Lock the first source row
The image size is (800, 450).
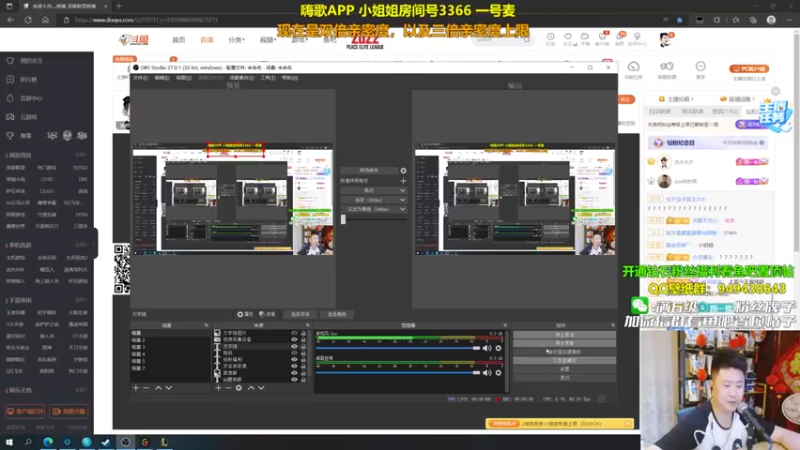(x=303, y=333)
